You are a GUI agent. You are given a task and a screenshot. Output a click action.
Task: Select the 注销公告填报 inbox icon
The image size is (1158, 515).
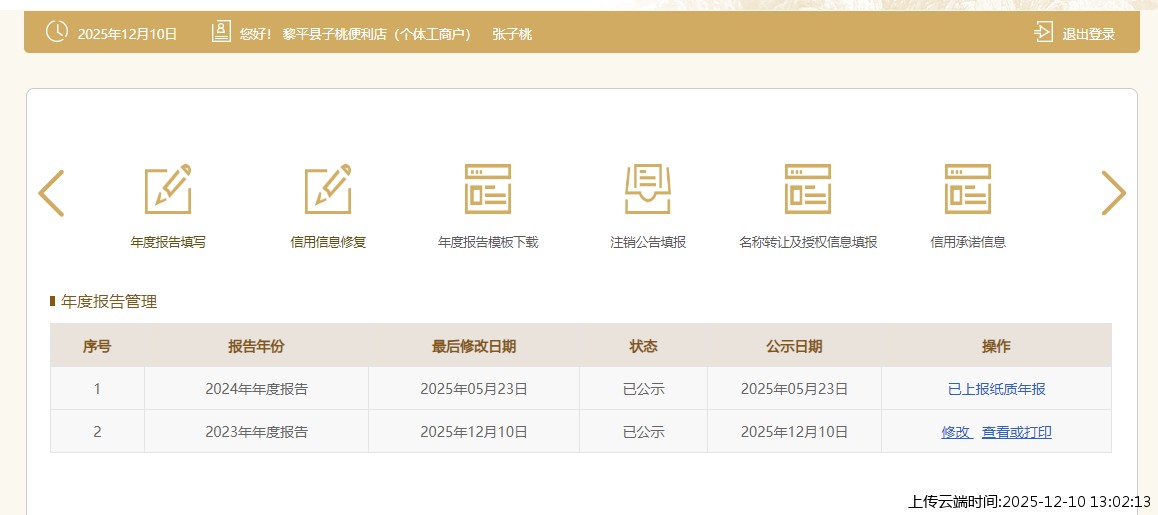[648, 189]
